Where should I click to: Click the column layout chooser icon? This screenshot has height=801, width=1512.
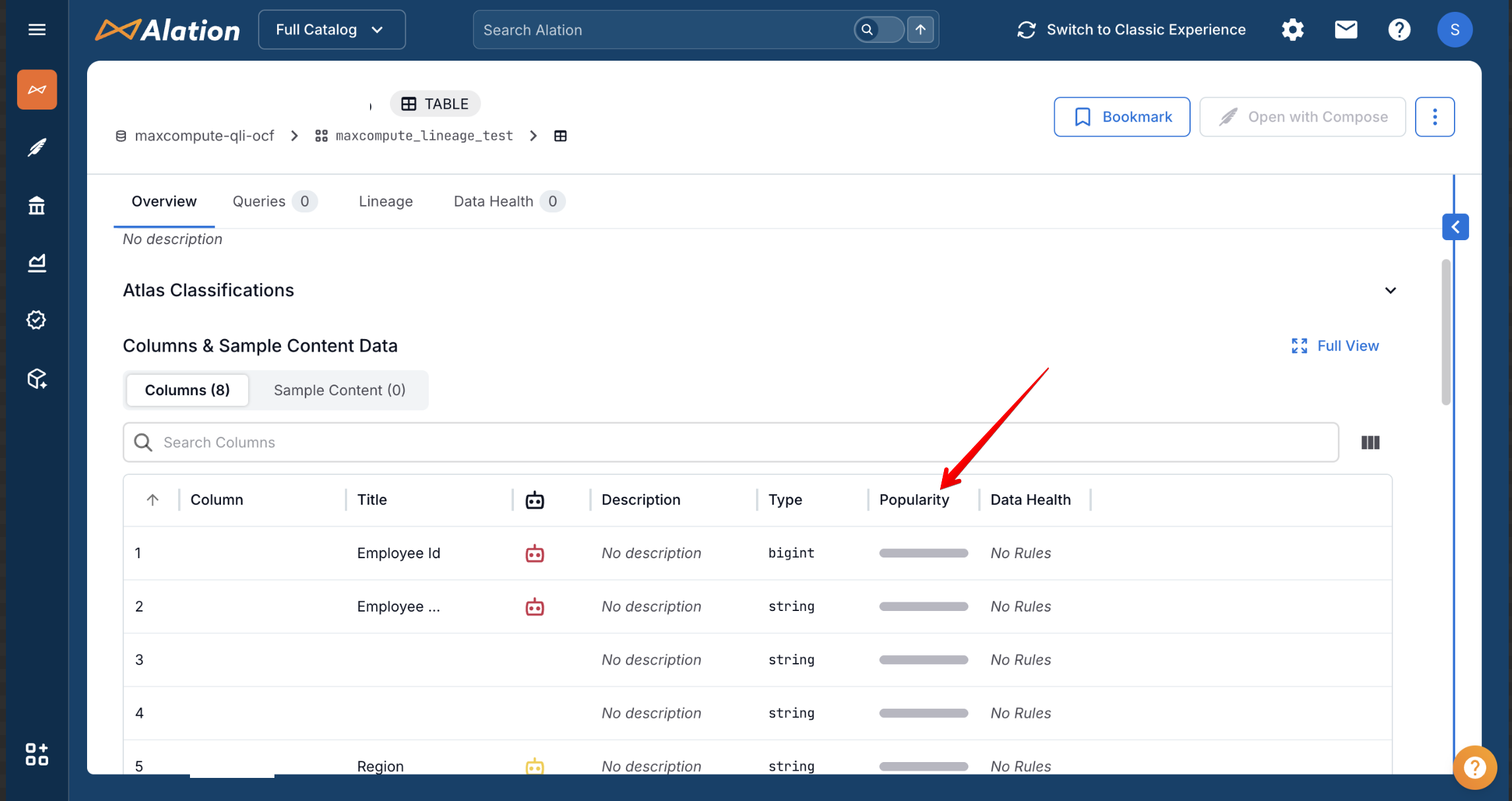click(1370, 443)
